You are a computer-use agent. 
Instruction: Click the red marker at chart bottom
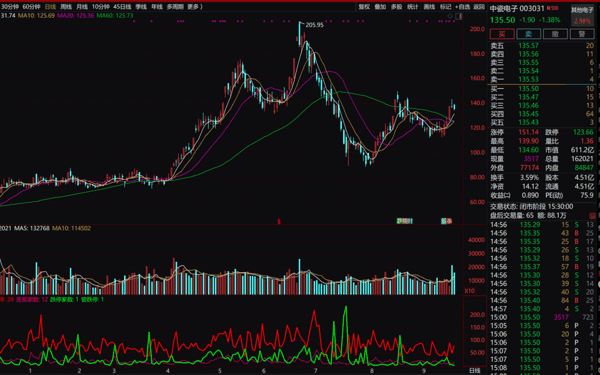point(279,222)
